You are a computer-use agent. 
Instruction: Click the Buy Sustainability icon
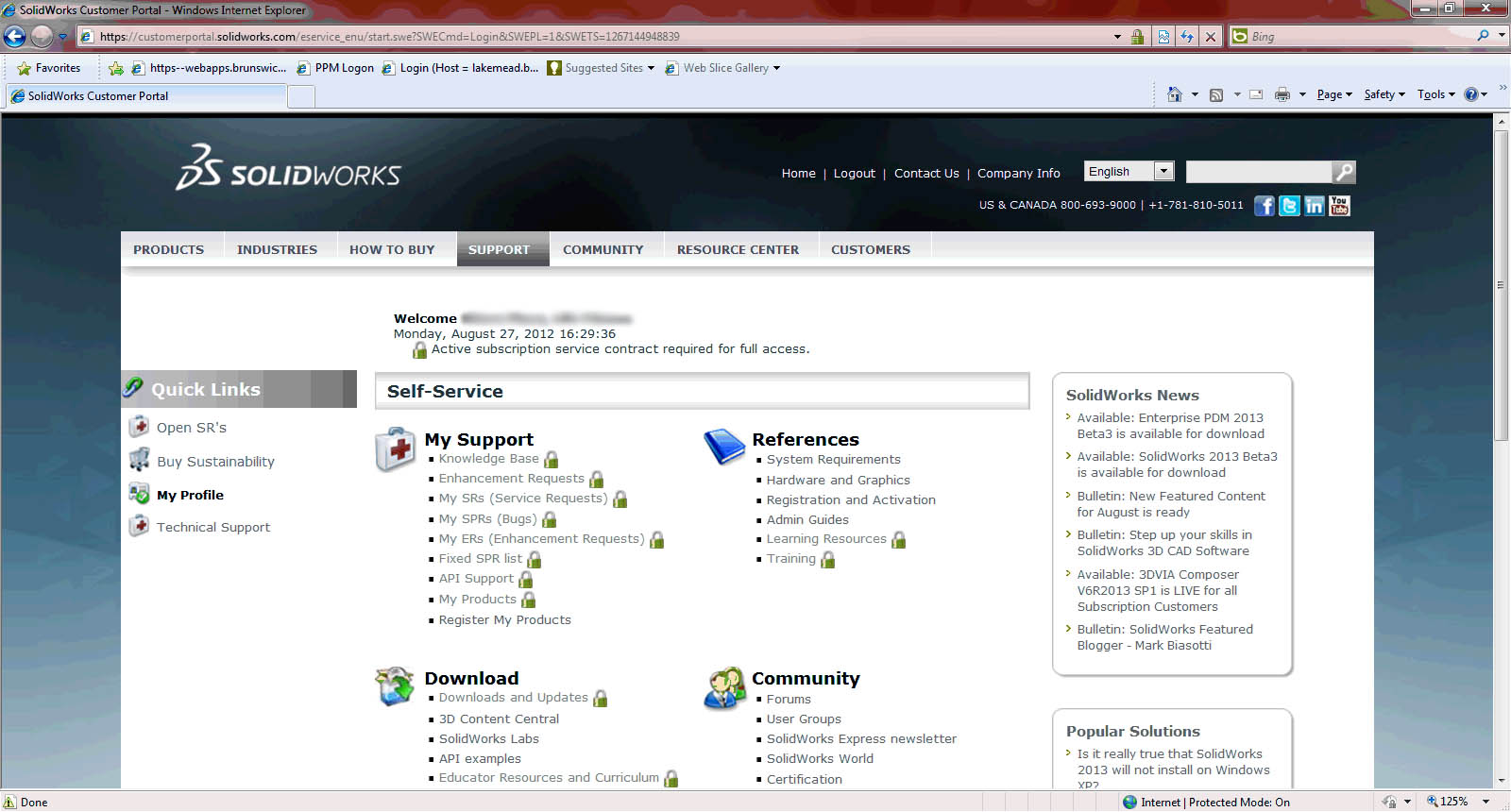(139, 461)
